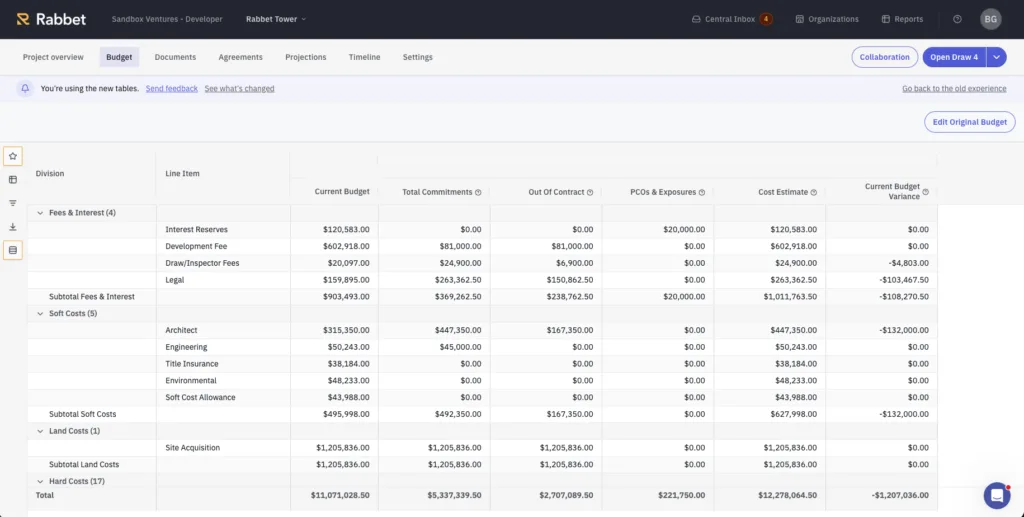This screenshot has width=1024, height=517.
Task: Select the Interest Reserves line item
Action: click(197, 230)
